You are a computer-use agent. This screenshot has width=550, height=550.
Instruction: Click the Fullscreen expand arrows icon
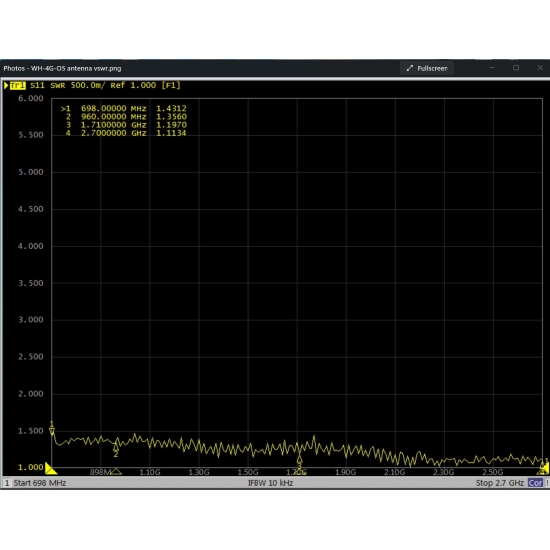pyautogui.click(x=410, y=68)
